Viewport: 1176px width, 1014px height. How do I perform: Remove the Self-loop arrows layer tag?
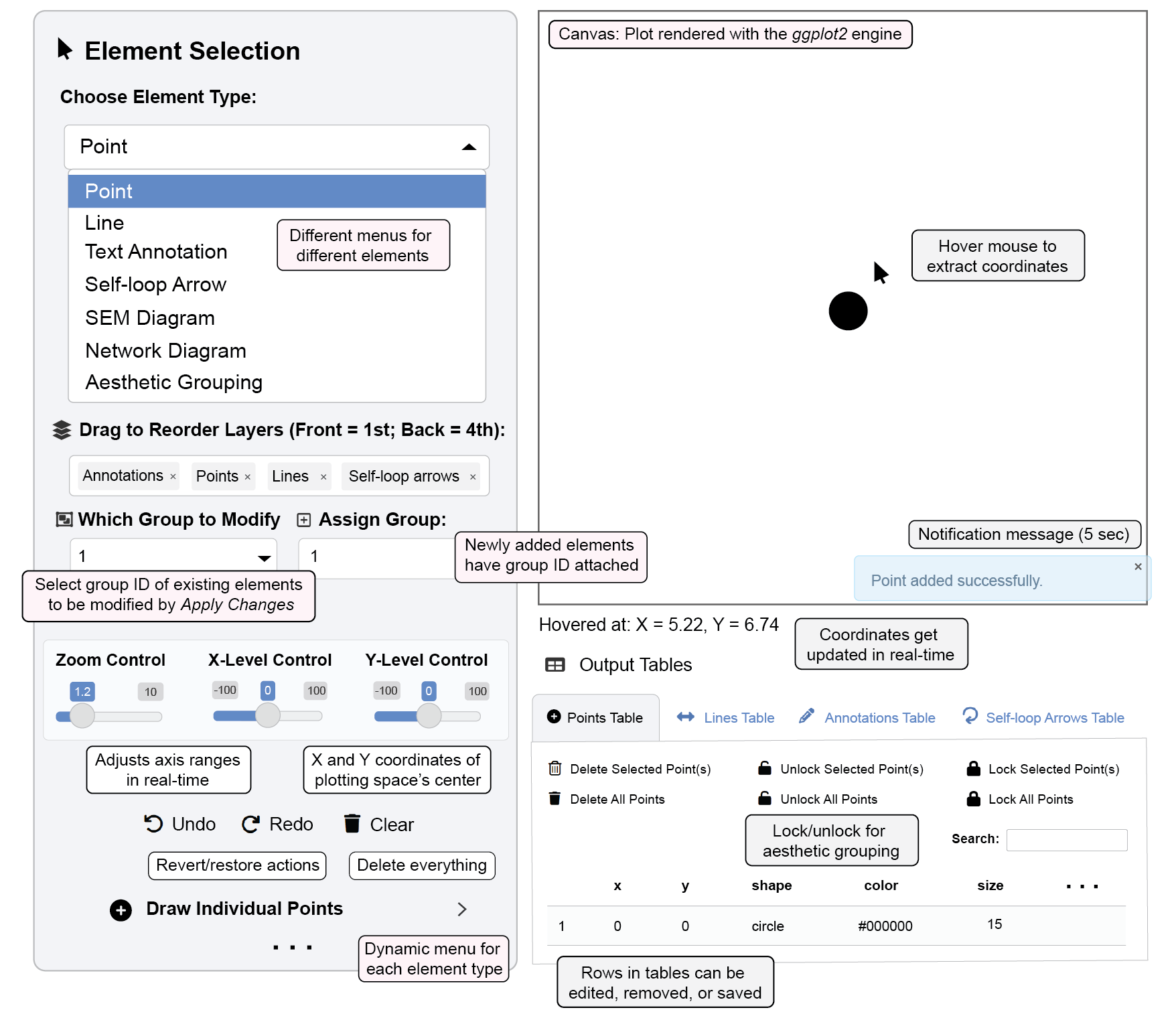[473, 477]
